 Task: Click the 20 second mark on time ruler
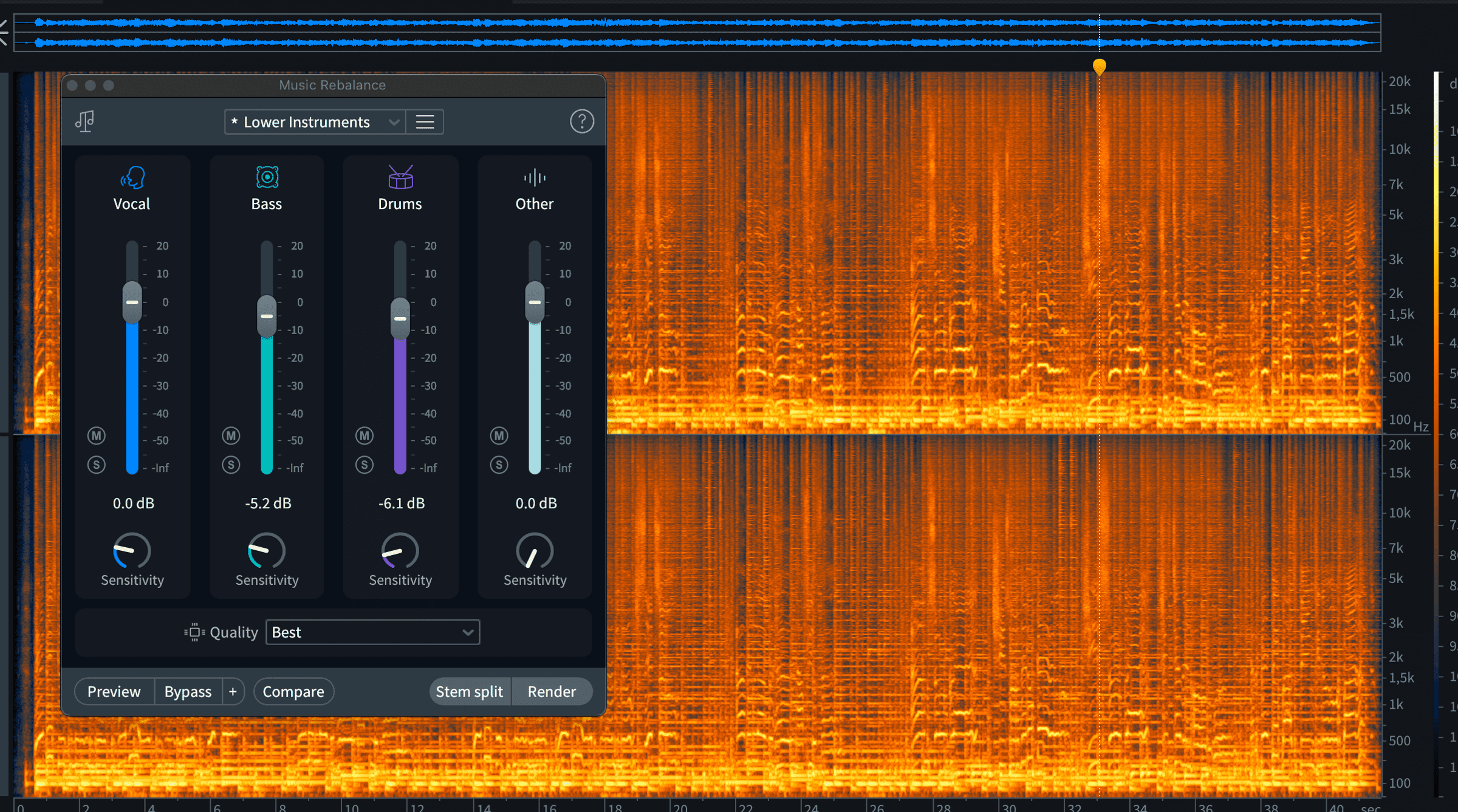coord(681,807)
